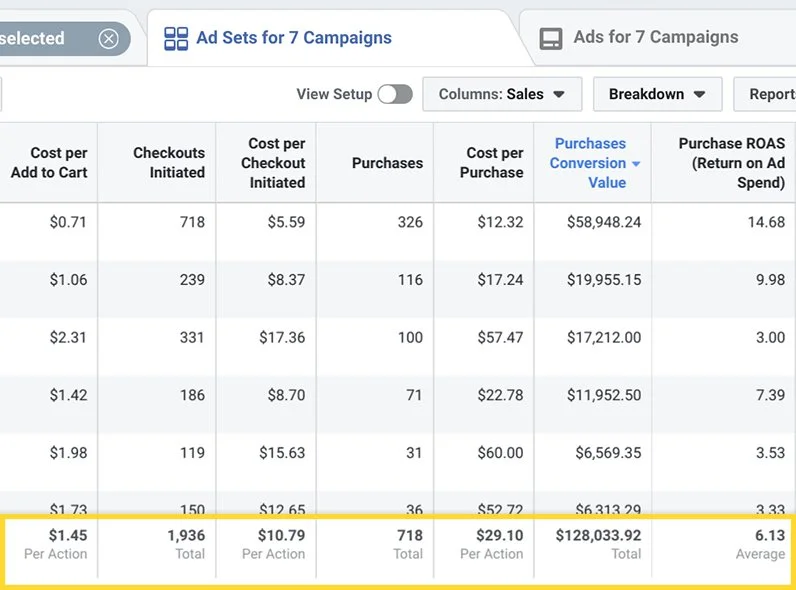The image size is (796, 590).
Task: Click the Ad Sets grid icon
Action: click(x=176, y=39)
